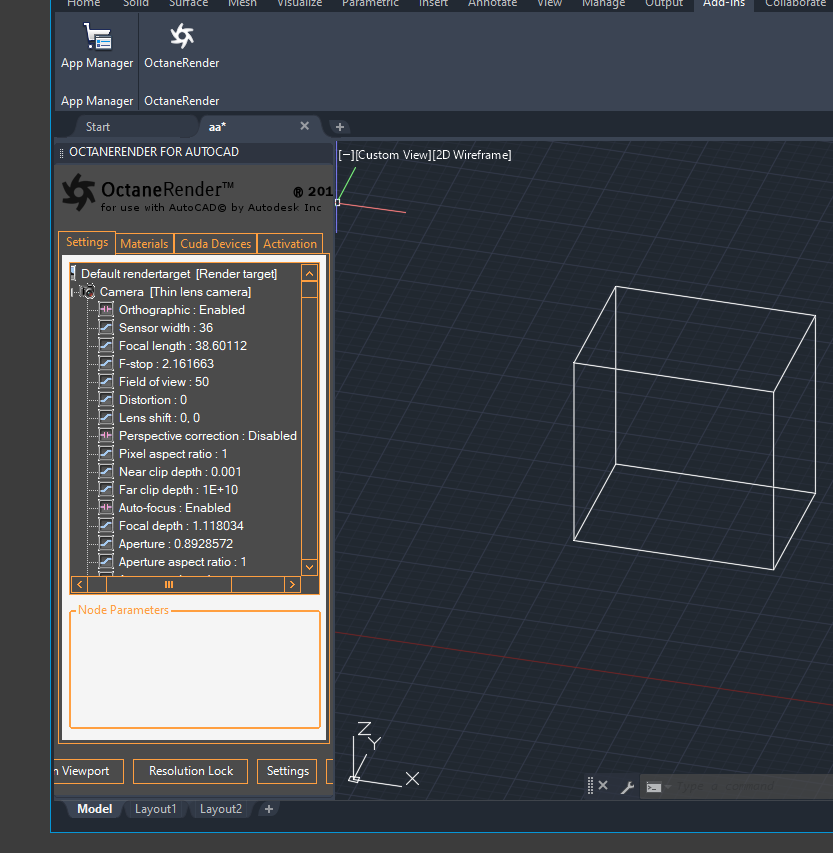Image resolution: width=833 pixels, height=853 pixels.
Task: Open the Add-ins ribbon tab
Action: 724,3
